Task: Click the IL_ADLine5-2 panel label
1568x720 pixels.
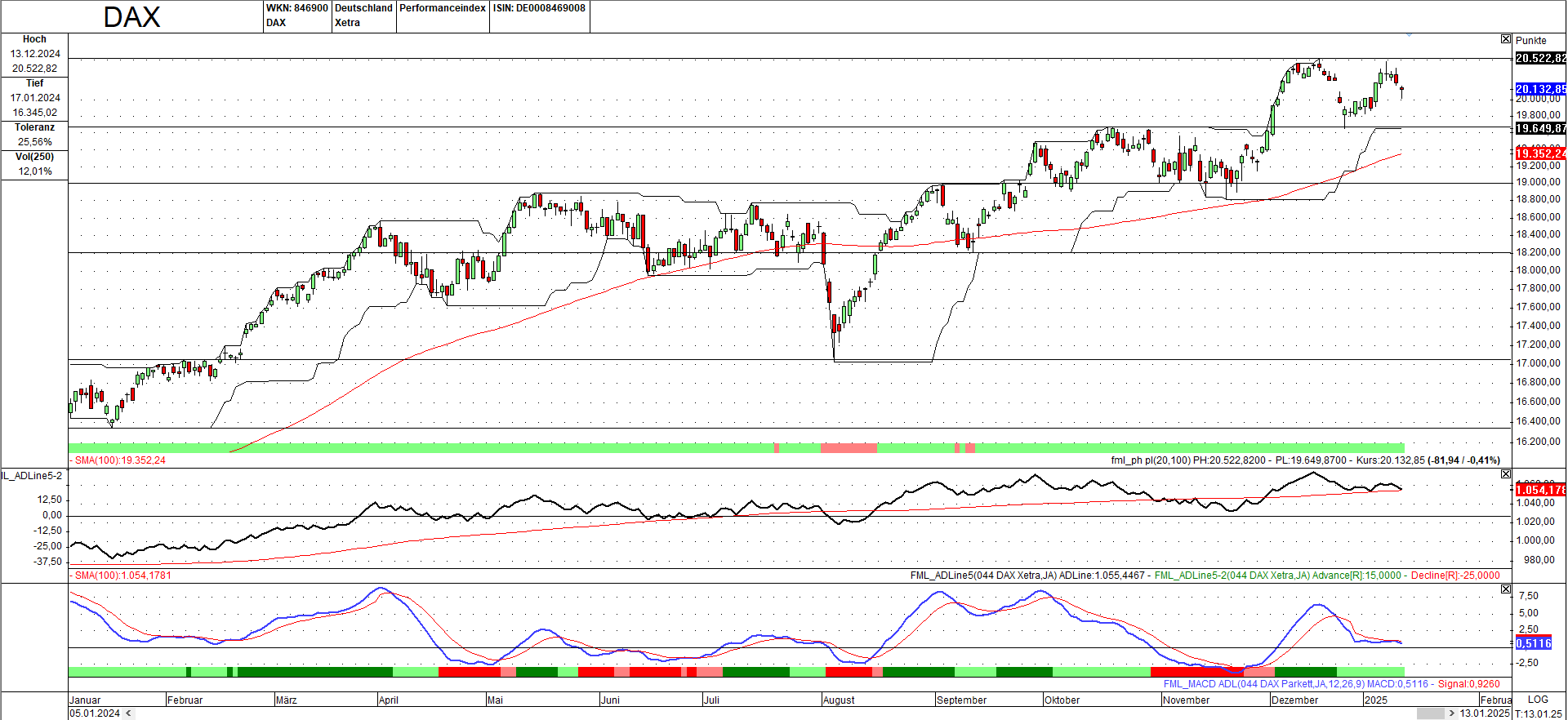Action: 32,475
